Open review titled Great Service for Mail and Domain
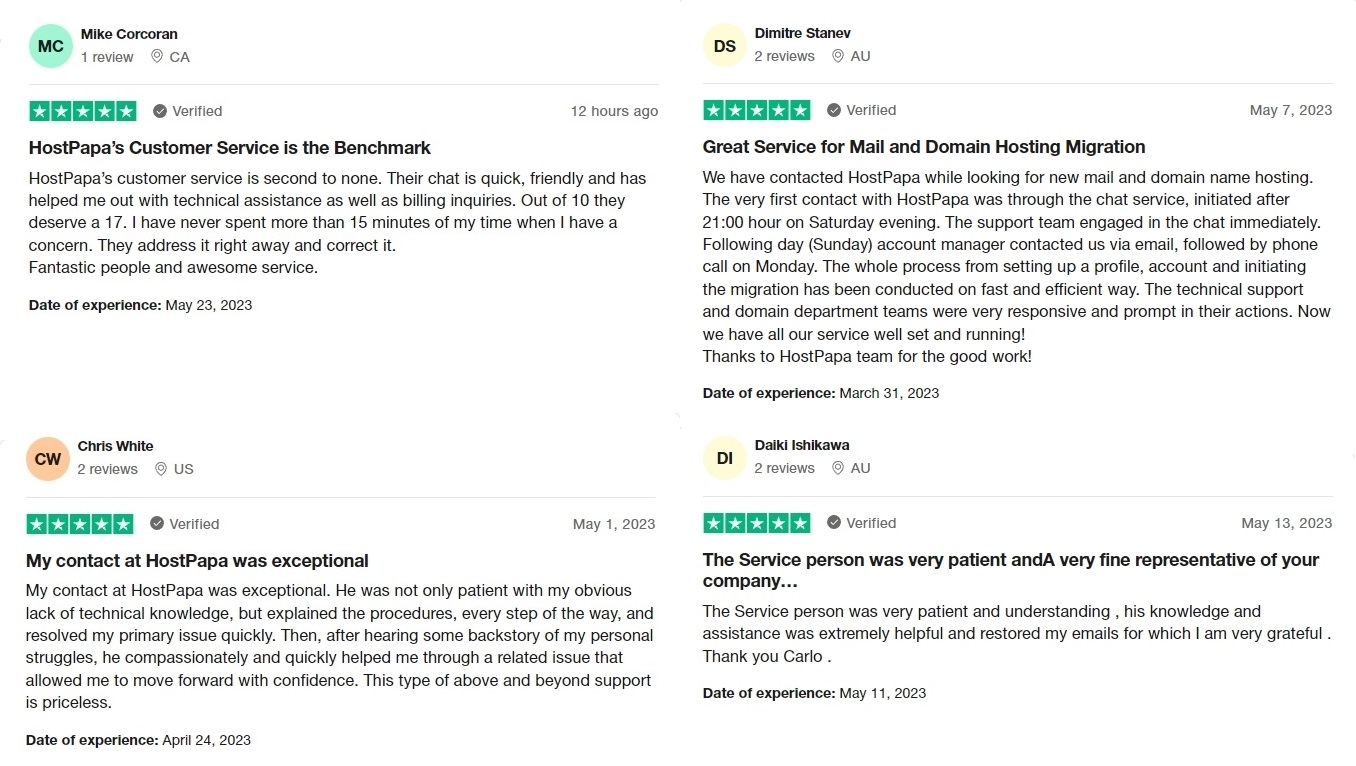The width and height of the screenshot is (1356, 766). (924, 147)
